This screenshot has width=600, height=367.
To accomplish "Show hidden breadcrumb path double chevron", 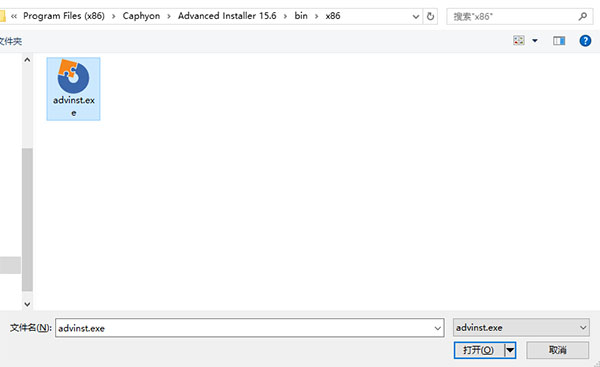I will (14, 16).
